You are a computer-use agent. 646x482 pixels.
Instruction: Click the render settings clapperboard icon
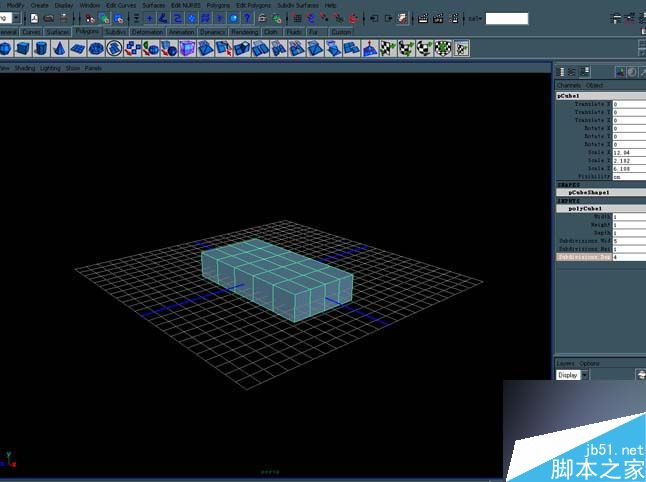point(454,18)
